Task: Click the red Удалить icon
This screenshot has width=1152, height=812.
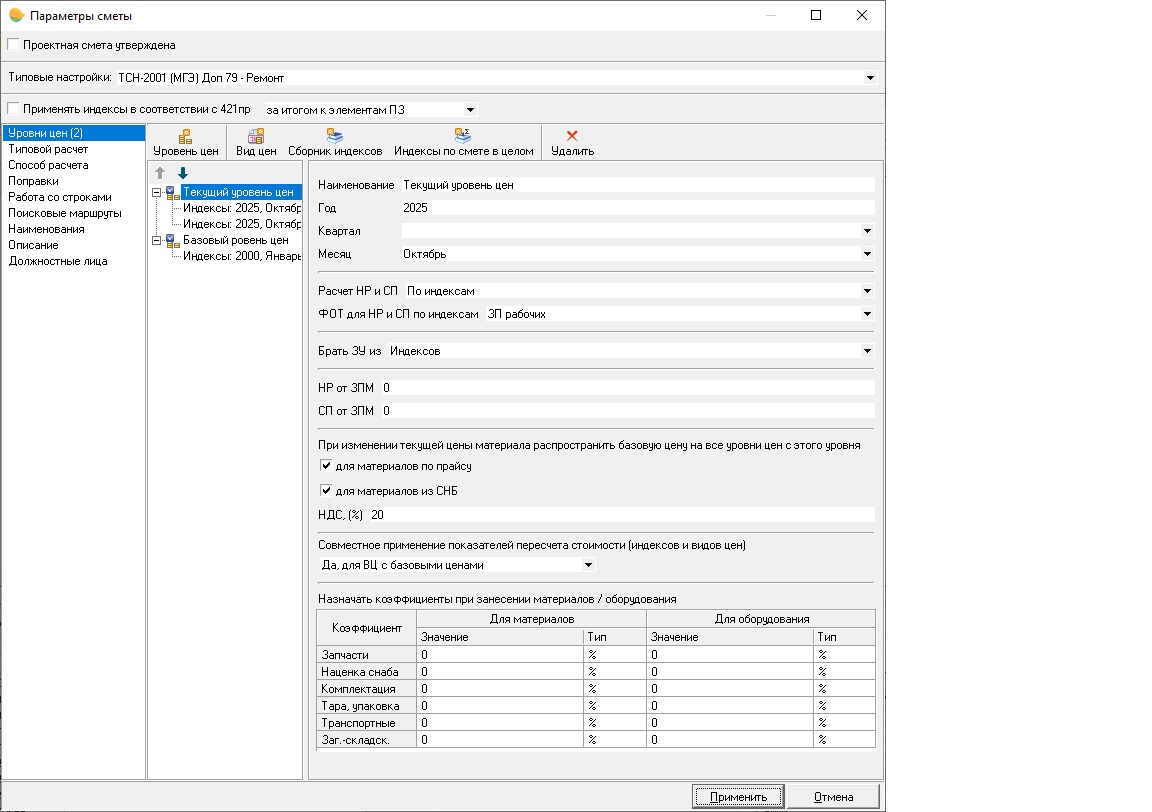Action: coord(572,136)
